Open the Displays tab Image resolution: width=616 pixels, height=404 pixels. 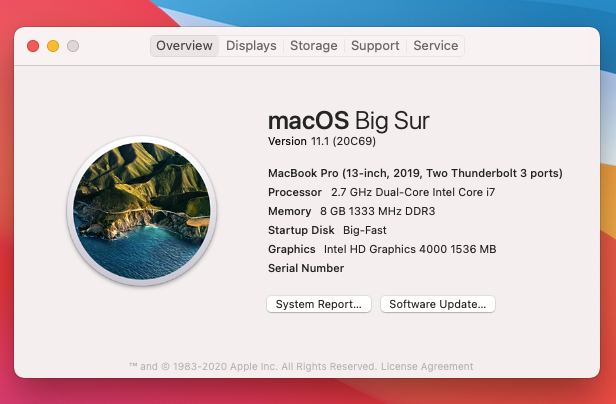pyautogui.click(x=251, y=46)
